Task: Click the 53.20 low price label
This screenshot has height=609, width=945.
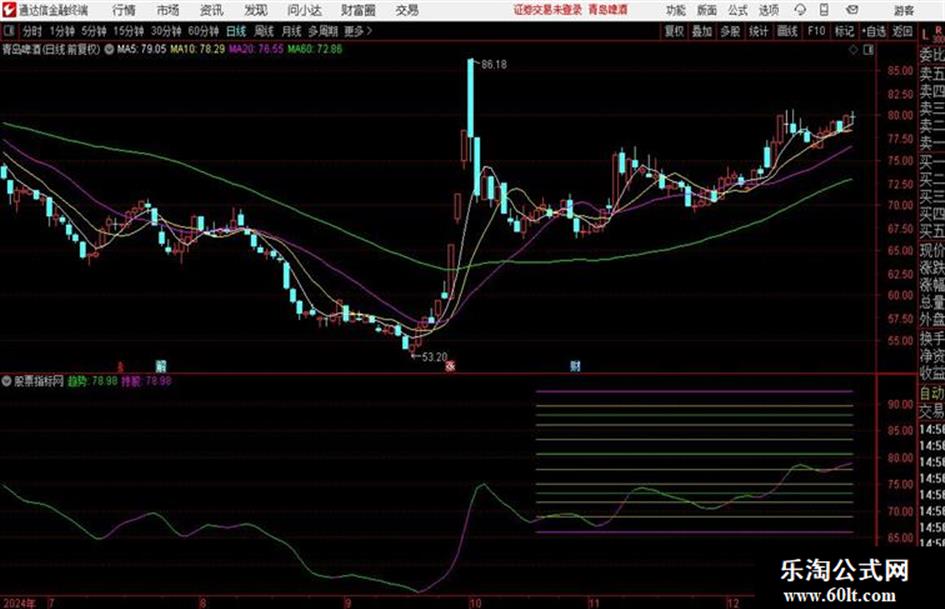Action: 435,357
